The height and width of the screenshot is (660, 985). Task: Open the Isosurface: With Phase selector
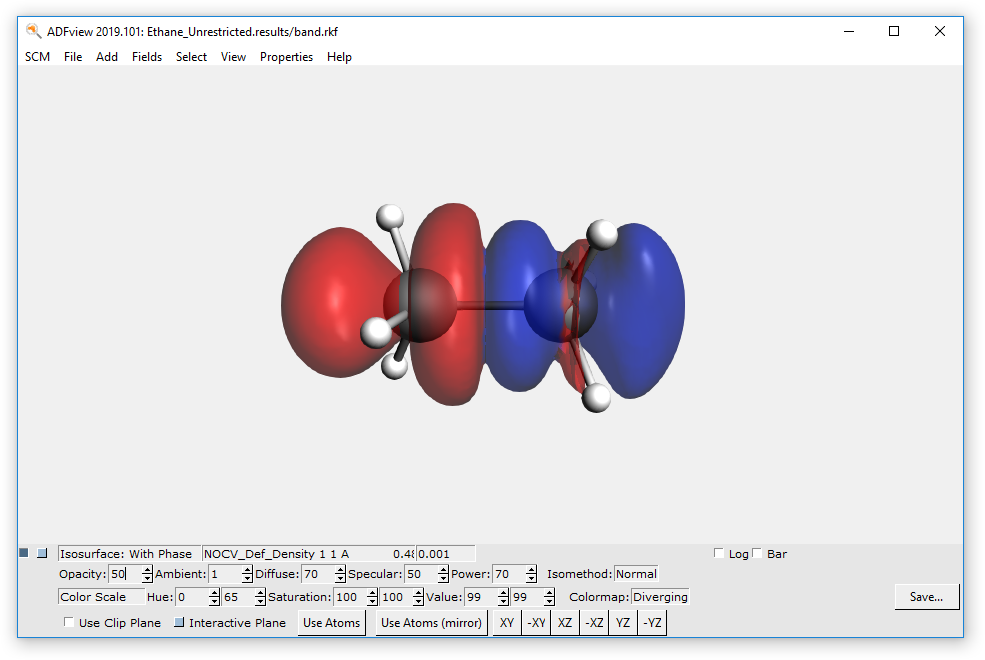click(127, 553)
